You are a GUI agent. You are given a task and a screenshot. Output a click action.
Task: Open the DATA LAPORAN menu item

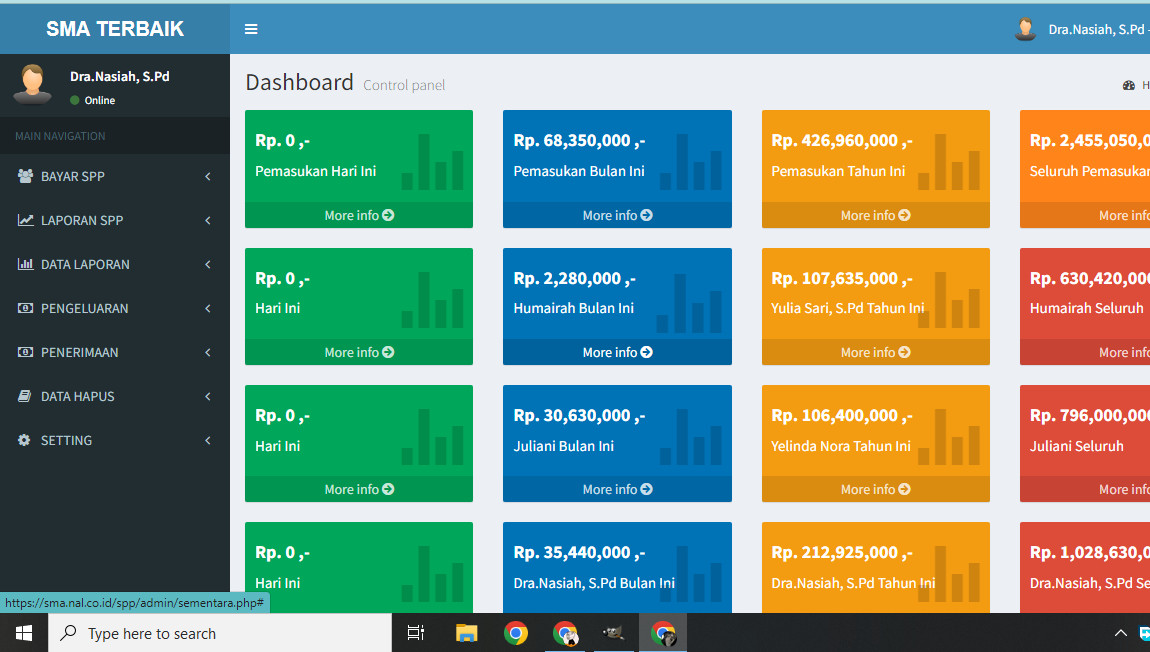[x=85, y=264]
